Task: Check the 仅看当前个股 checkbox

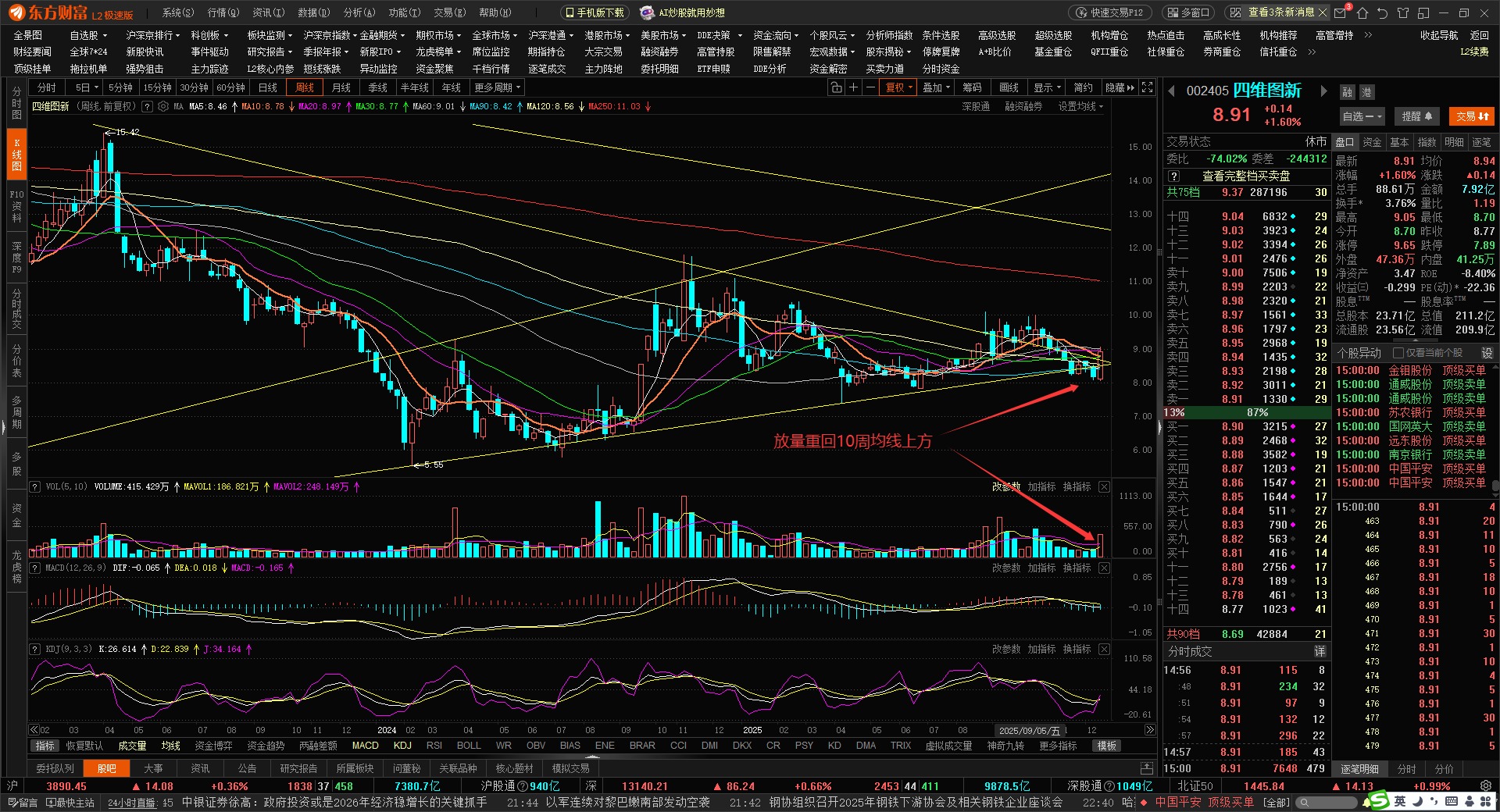Action: [1398, 353]
